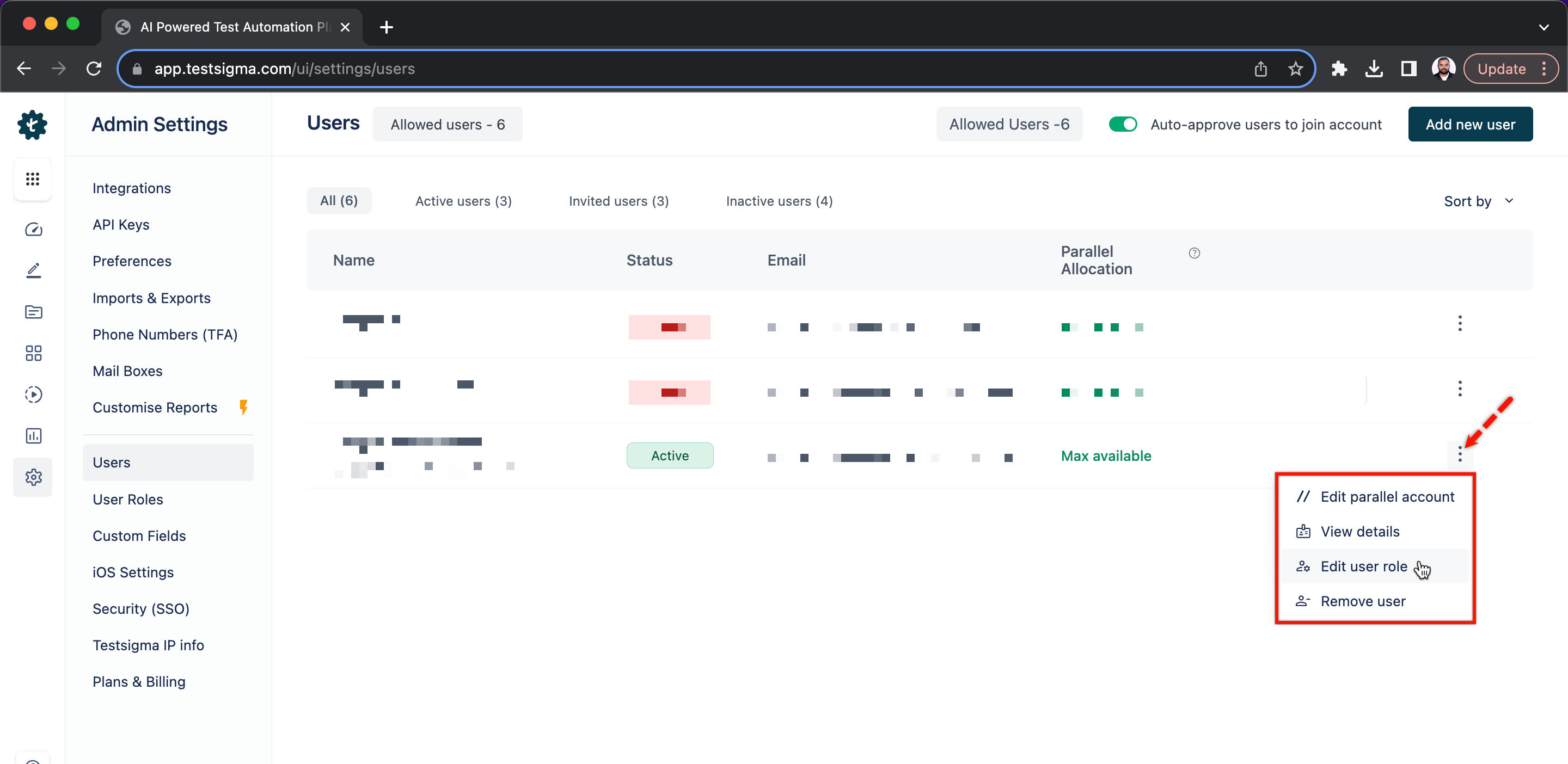Click the Allowed Users -6 badge near toggle
This screenshot has height=764, width=1568.
[x=1009, y=124]
